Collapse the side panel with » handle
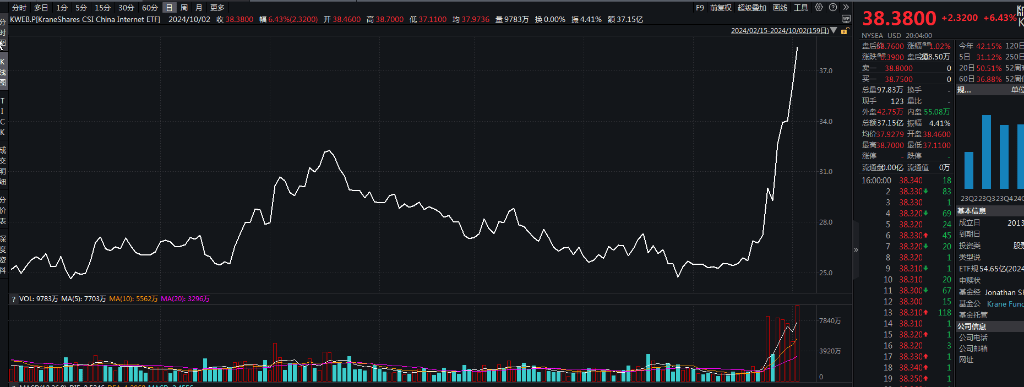 [856, 249]
